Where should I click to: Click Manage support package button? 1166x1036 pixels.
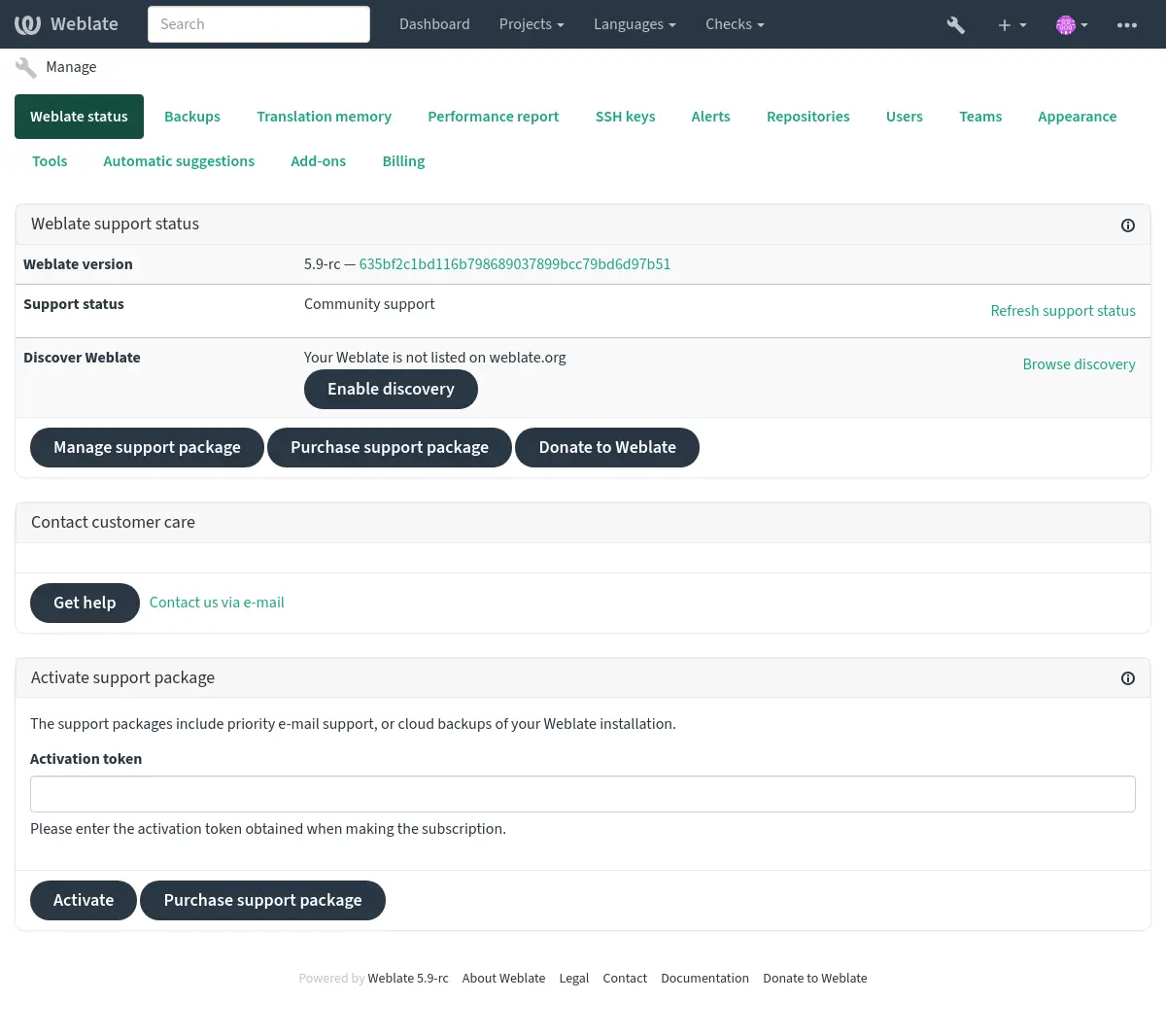147,448
